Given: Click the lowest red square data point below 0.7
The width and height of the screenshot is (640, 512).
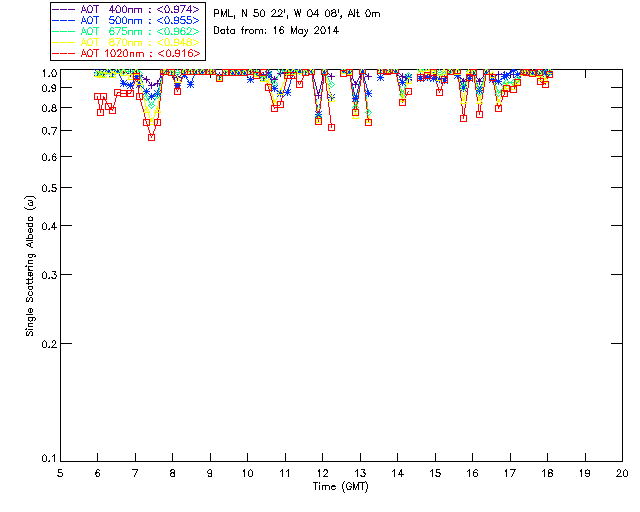Looking at the screenshot, I should point(151,138).
